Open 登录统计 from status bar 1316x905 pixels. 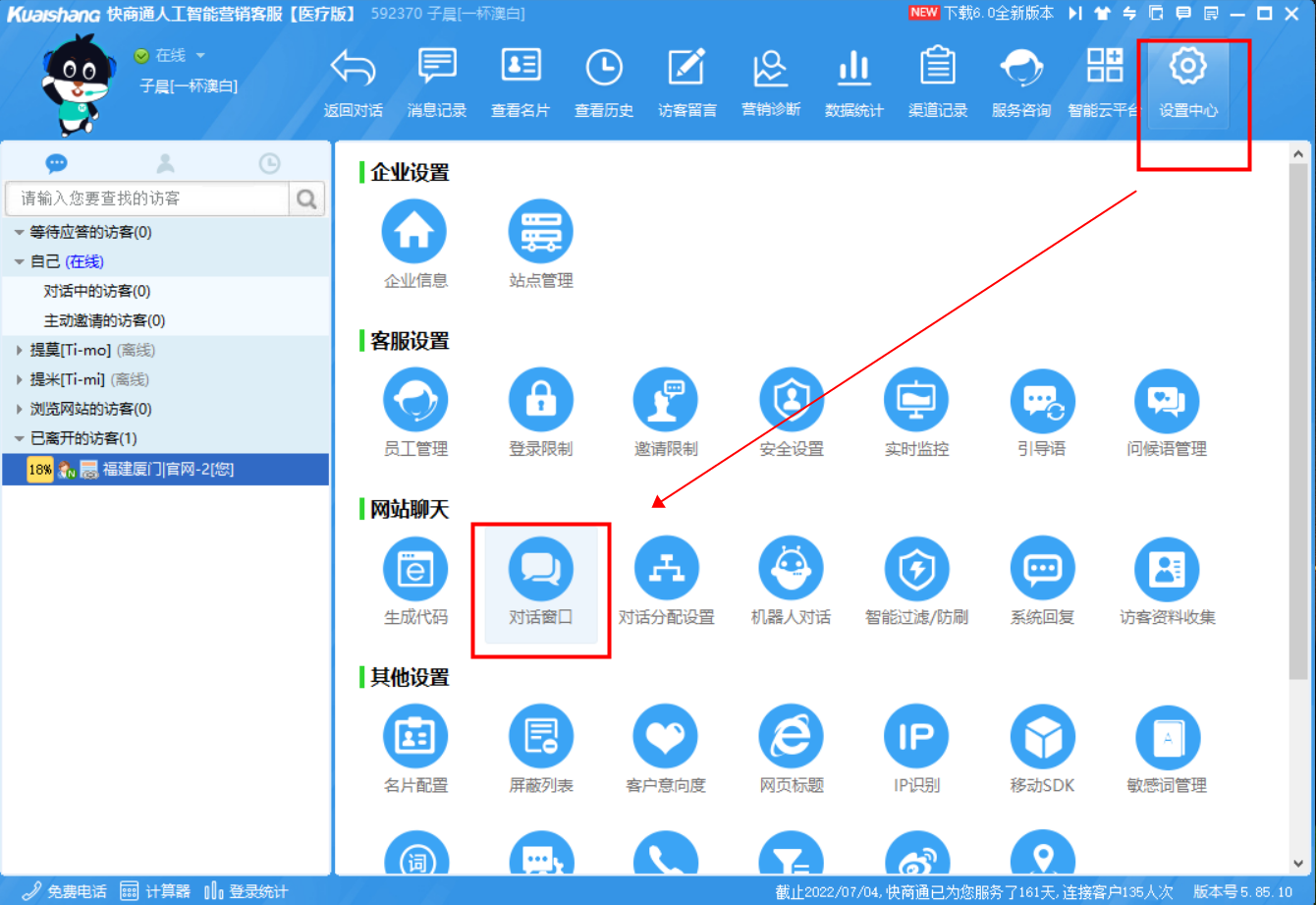tap(246, 891)
